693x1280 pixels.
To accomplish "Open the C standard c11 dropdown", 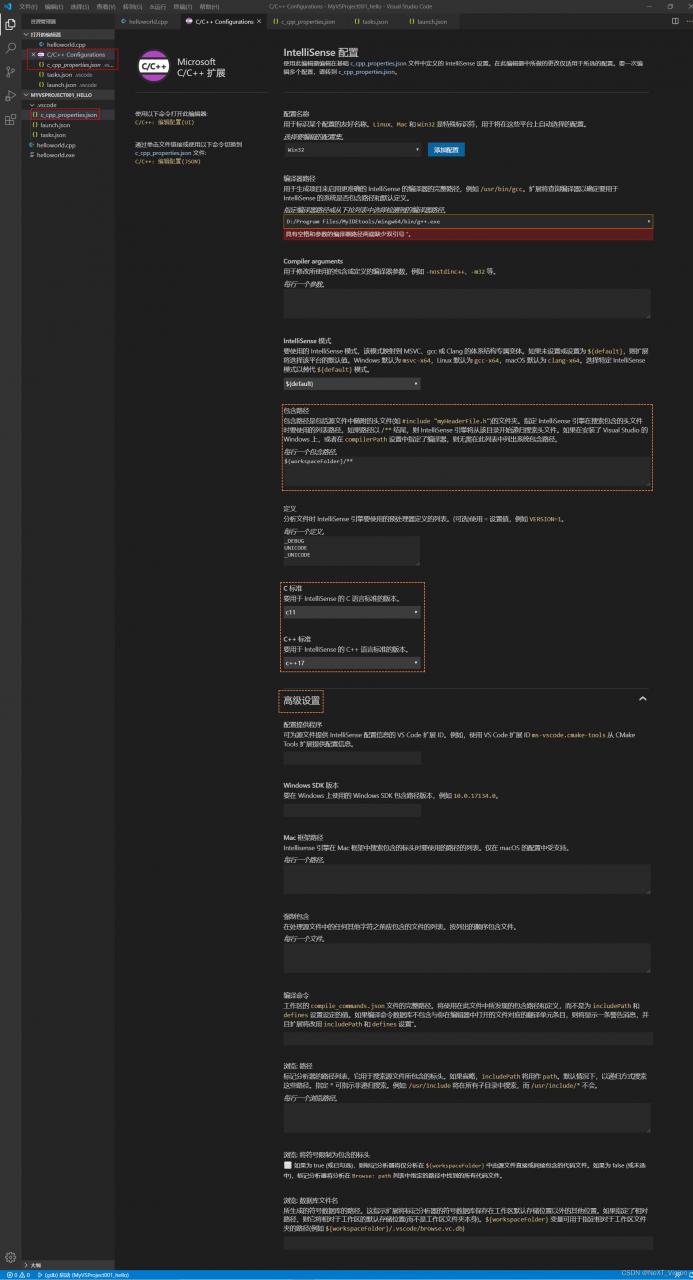I will (352, 612).
